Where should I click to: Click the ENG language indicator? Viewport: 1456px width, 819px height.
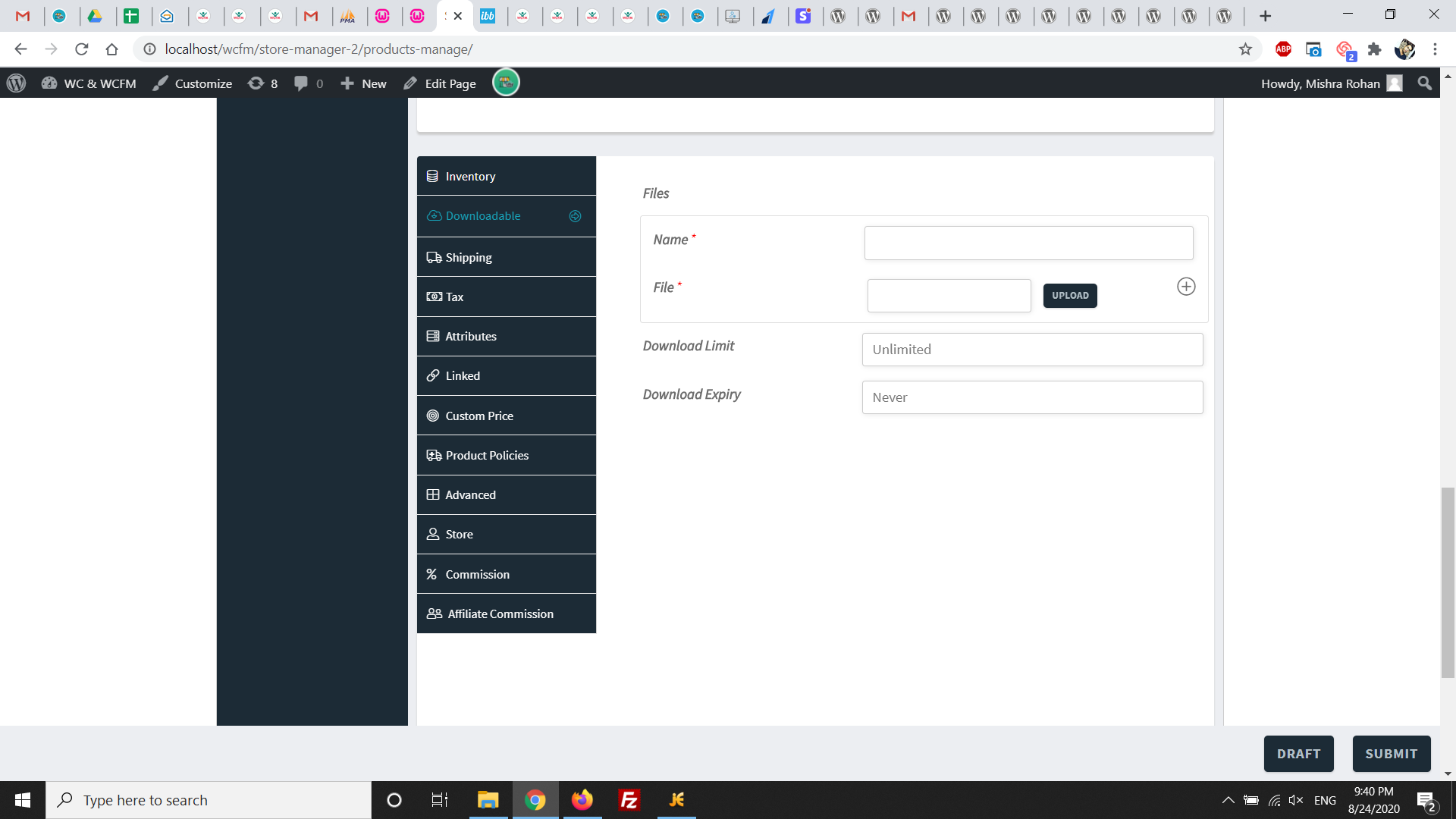(x=1325, y=800)
